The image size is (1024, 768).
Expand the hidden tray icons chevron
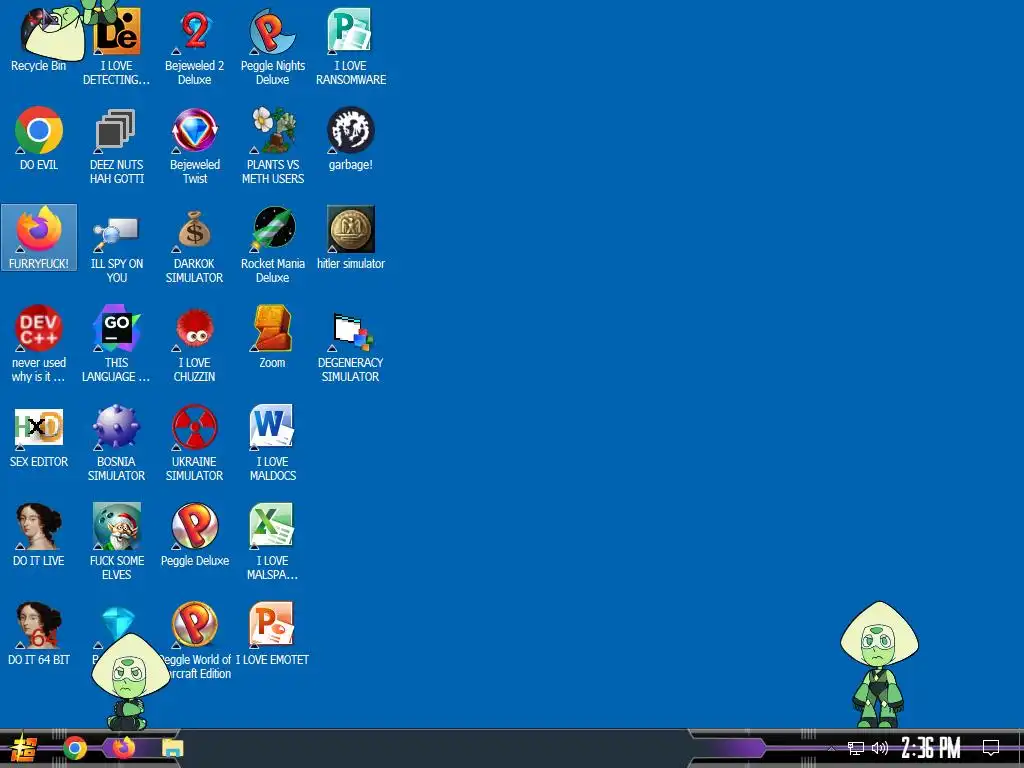(x=831, y=748)
